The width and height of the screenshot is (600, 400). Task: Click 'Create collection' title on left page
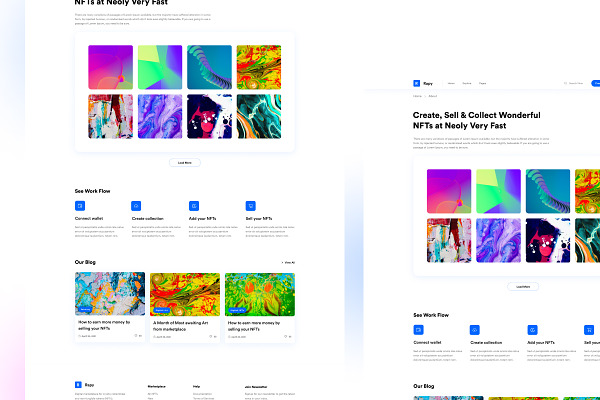[x=148, y=219]
